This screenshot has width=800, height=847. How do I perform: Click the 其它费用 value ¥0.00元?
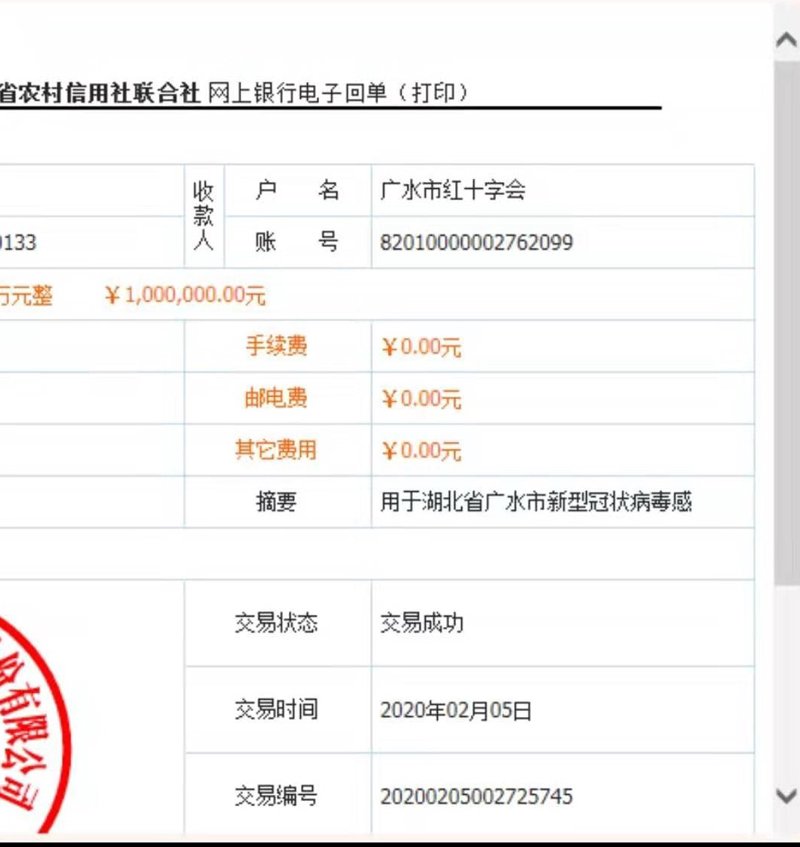pyautogui.click(x=421, y=451)
